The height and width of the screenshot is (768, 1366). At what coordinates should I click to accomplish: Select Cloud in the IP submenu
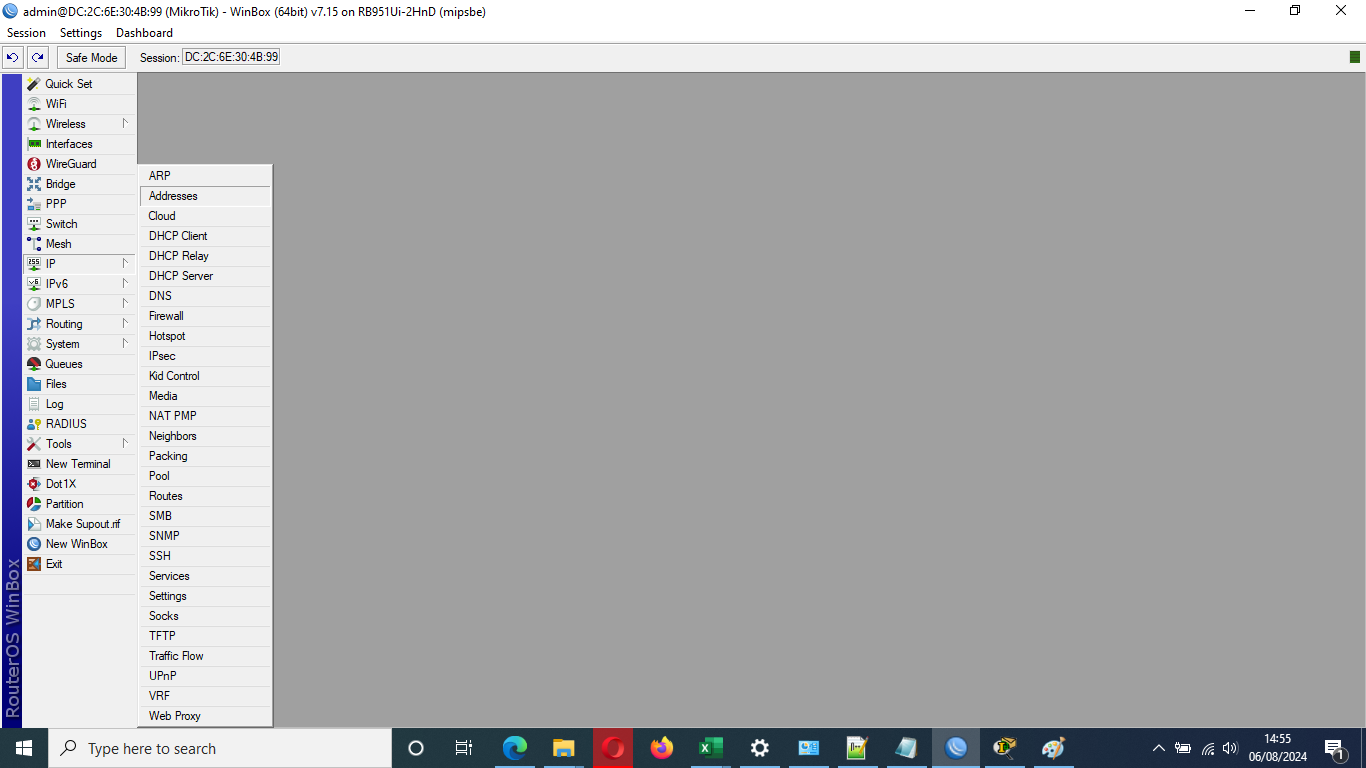205,216
